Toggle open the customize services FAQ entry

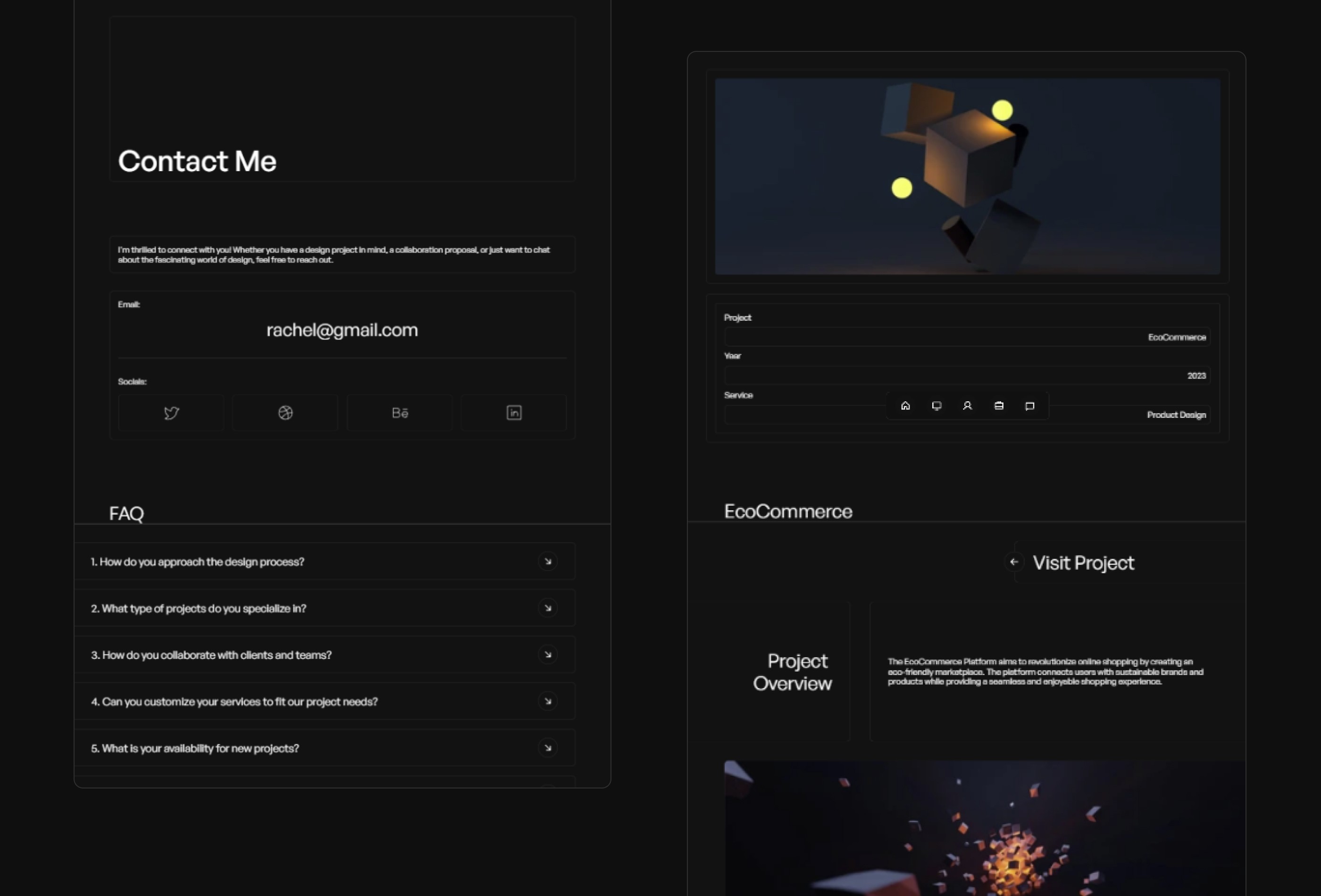coord(547,701)
